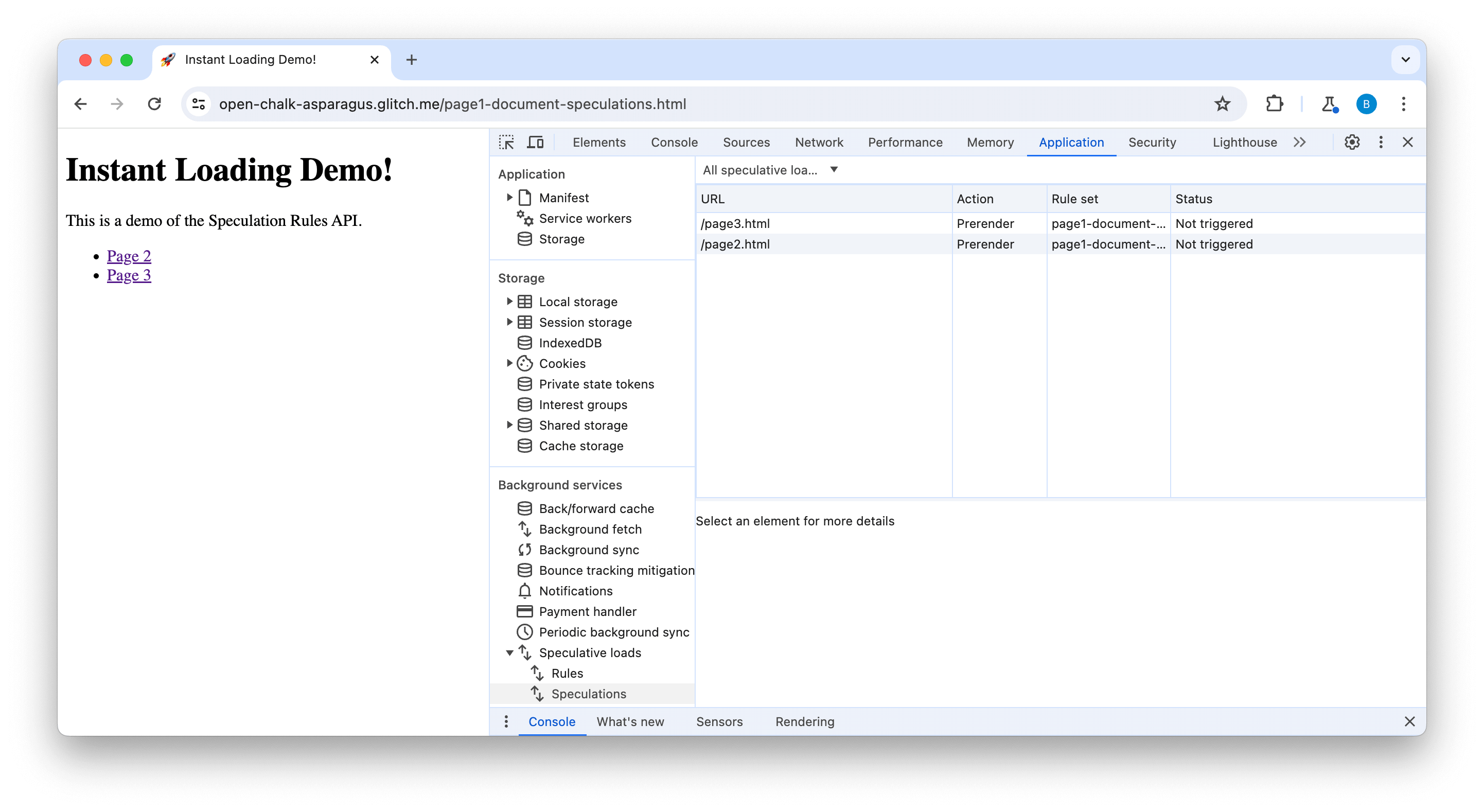The width and height of the screenshot is (1484, 812).
Task: Click the Sensors tab at bottom
Action: point(720,721)
